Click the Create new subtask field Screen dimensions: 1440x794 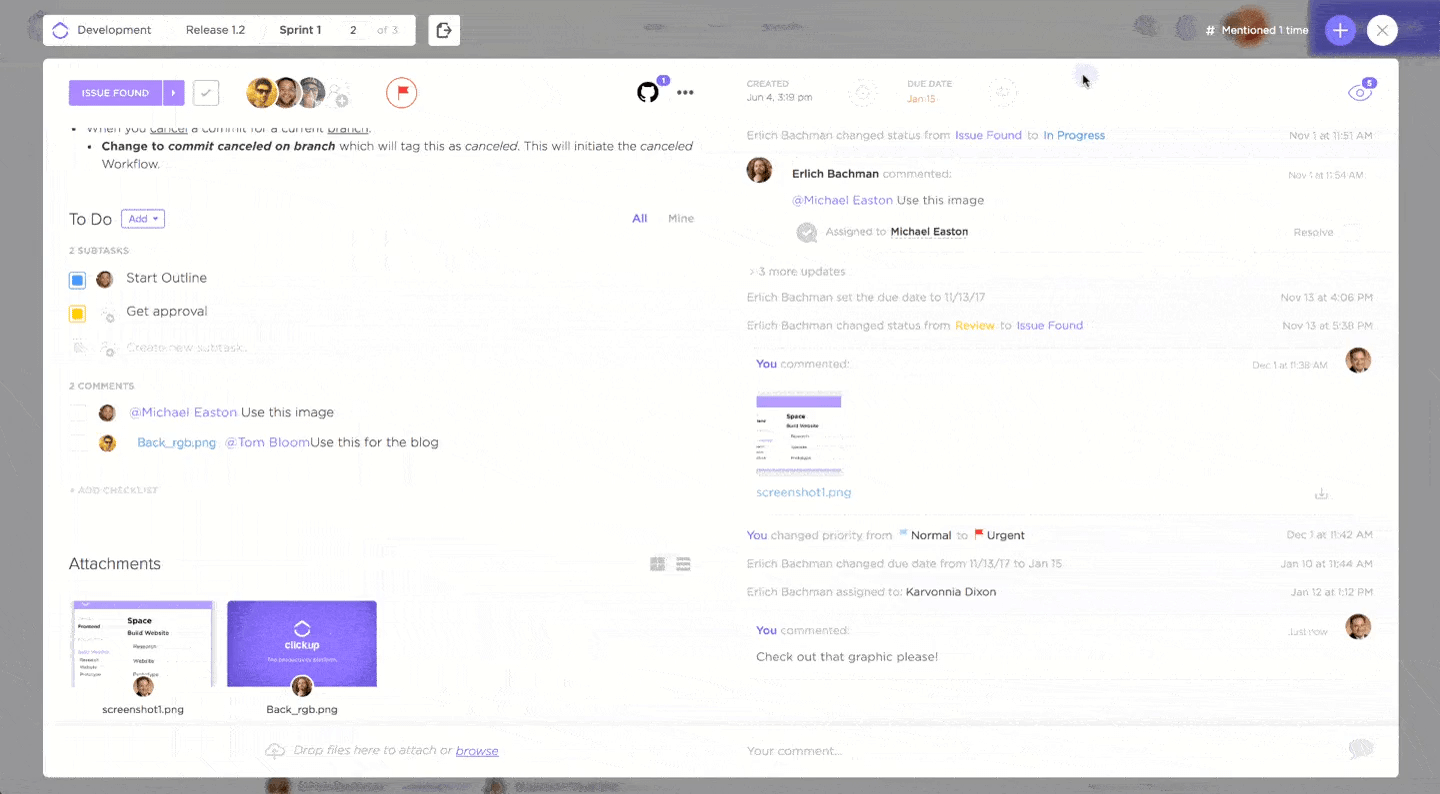[x=186, y=348]
